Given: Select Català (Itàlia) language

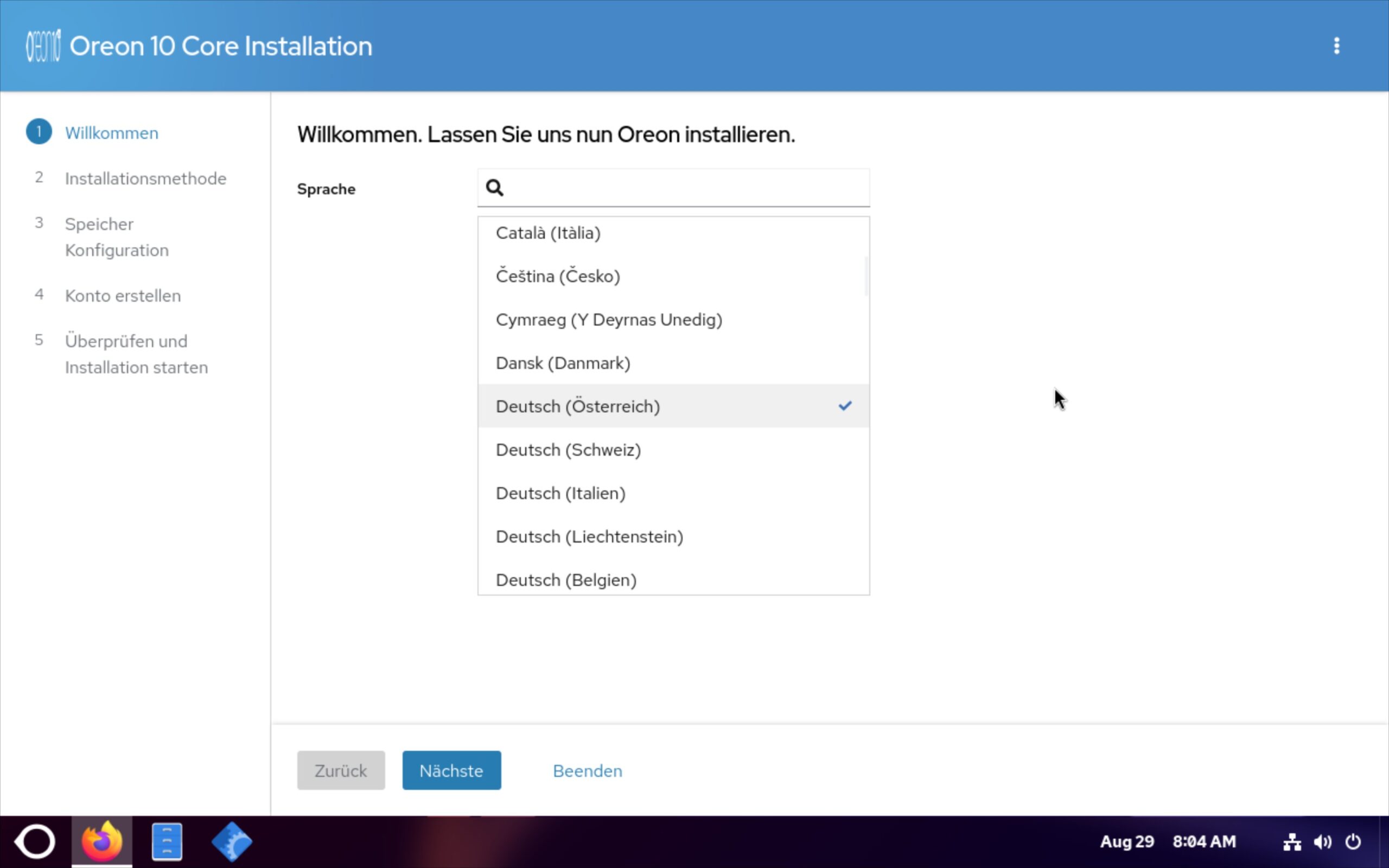Looking at the screenshot, I should tap(673, 233).
